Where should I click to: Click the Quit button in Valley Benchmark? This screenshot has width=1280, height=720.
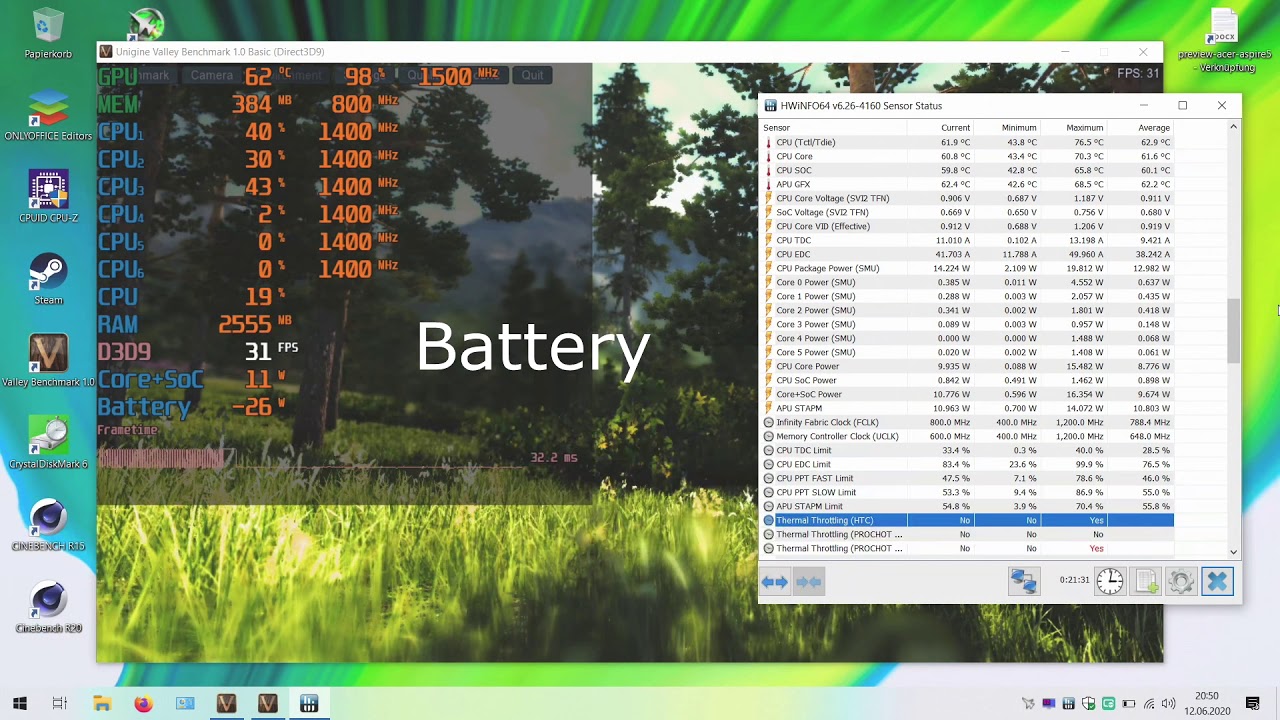pos(532,75)
